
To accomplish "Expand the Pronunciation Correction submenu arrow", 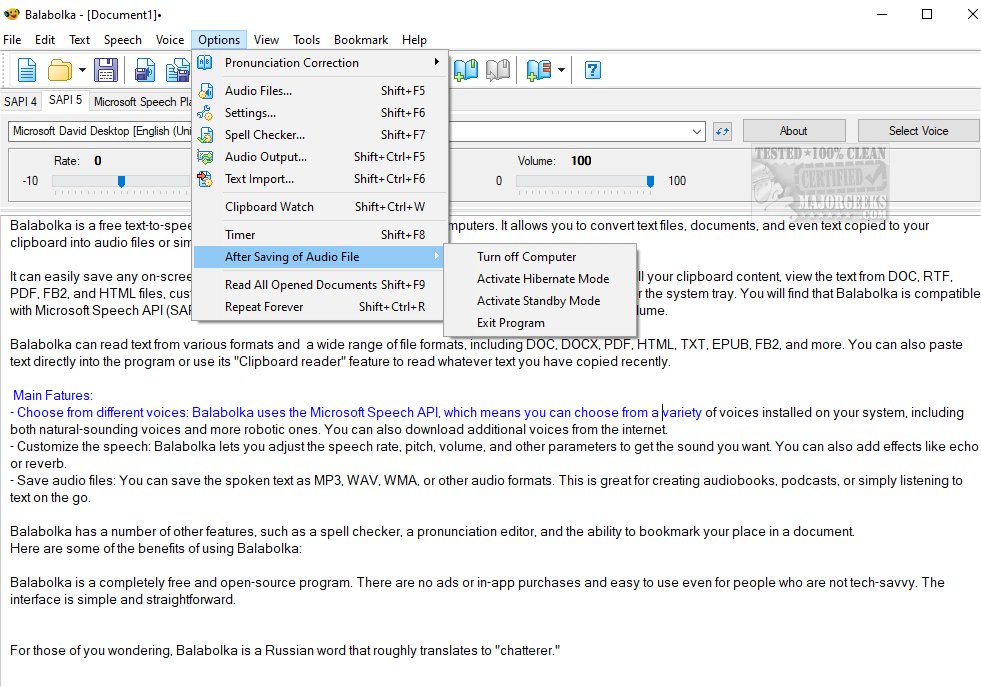I will click(436, 62).
